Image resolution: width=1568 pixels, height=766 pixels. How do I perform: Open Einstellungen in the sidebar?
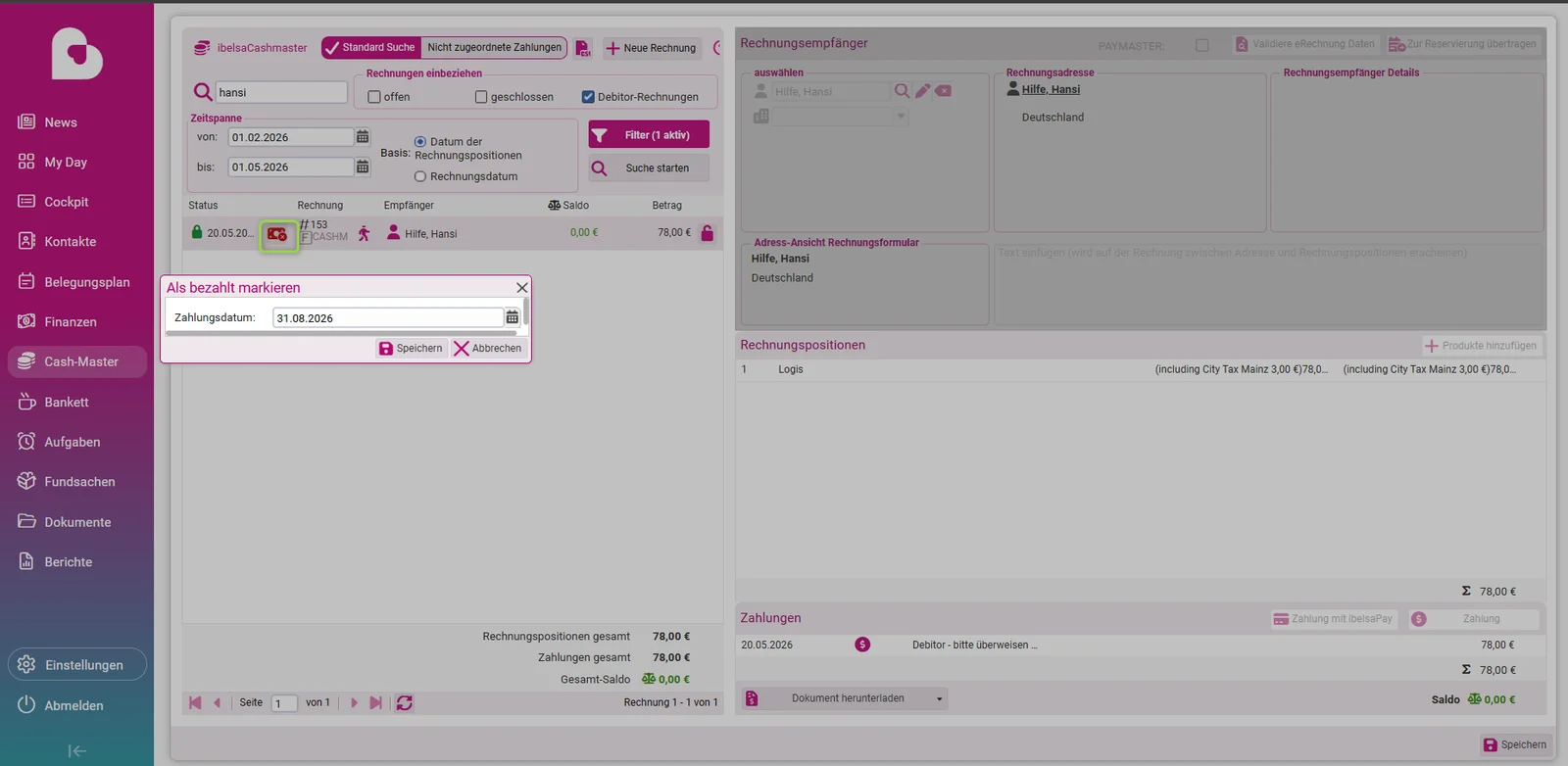click(x=76, y=664)
